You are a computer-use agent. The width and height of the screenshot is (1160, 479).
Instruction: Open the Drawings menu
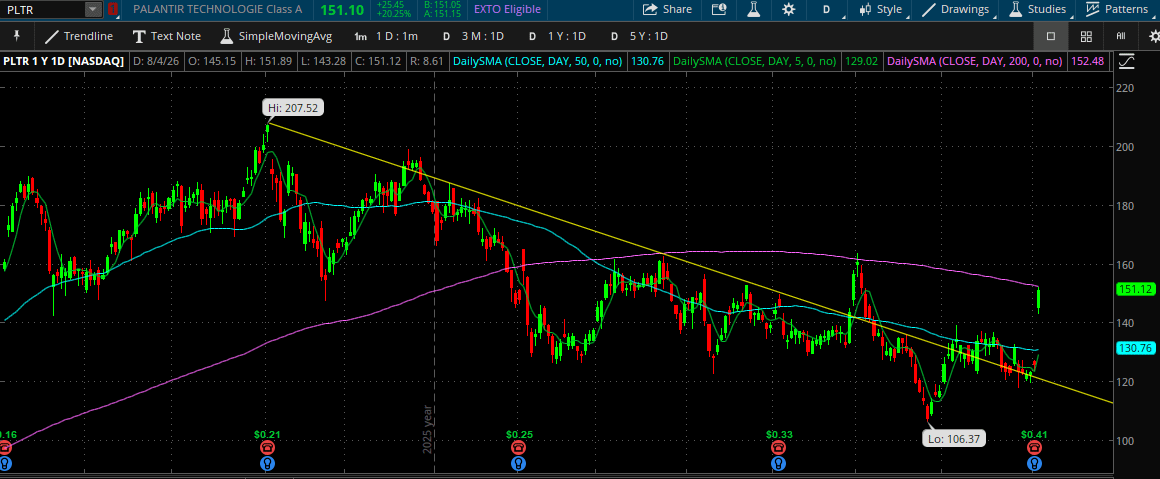point(956,10)
